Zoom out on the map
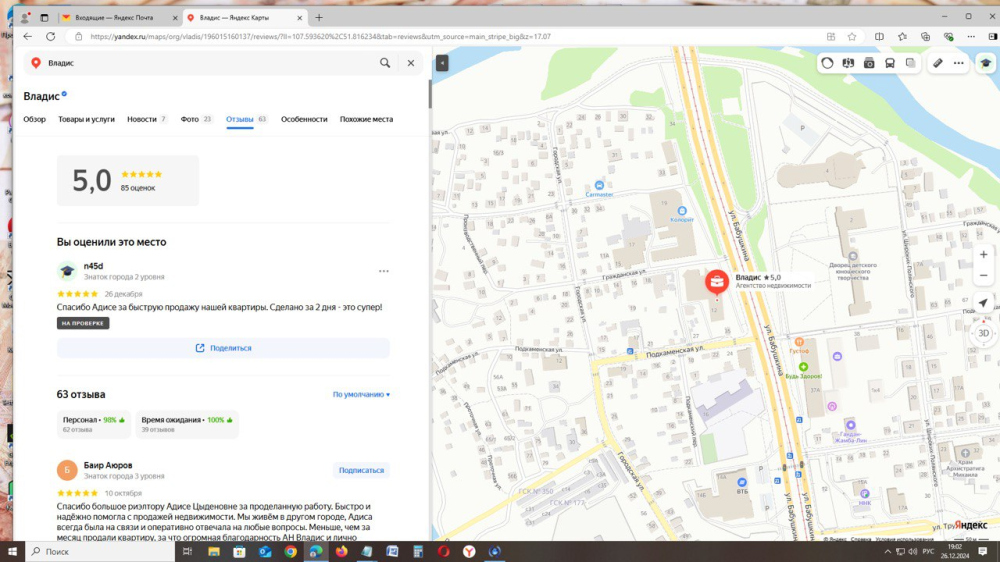The image size is (1000, 562). tap(983, 276)
